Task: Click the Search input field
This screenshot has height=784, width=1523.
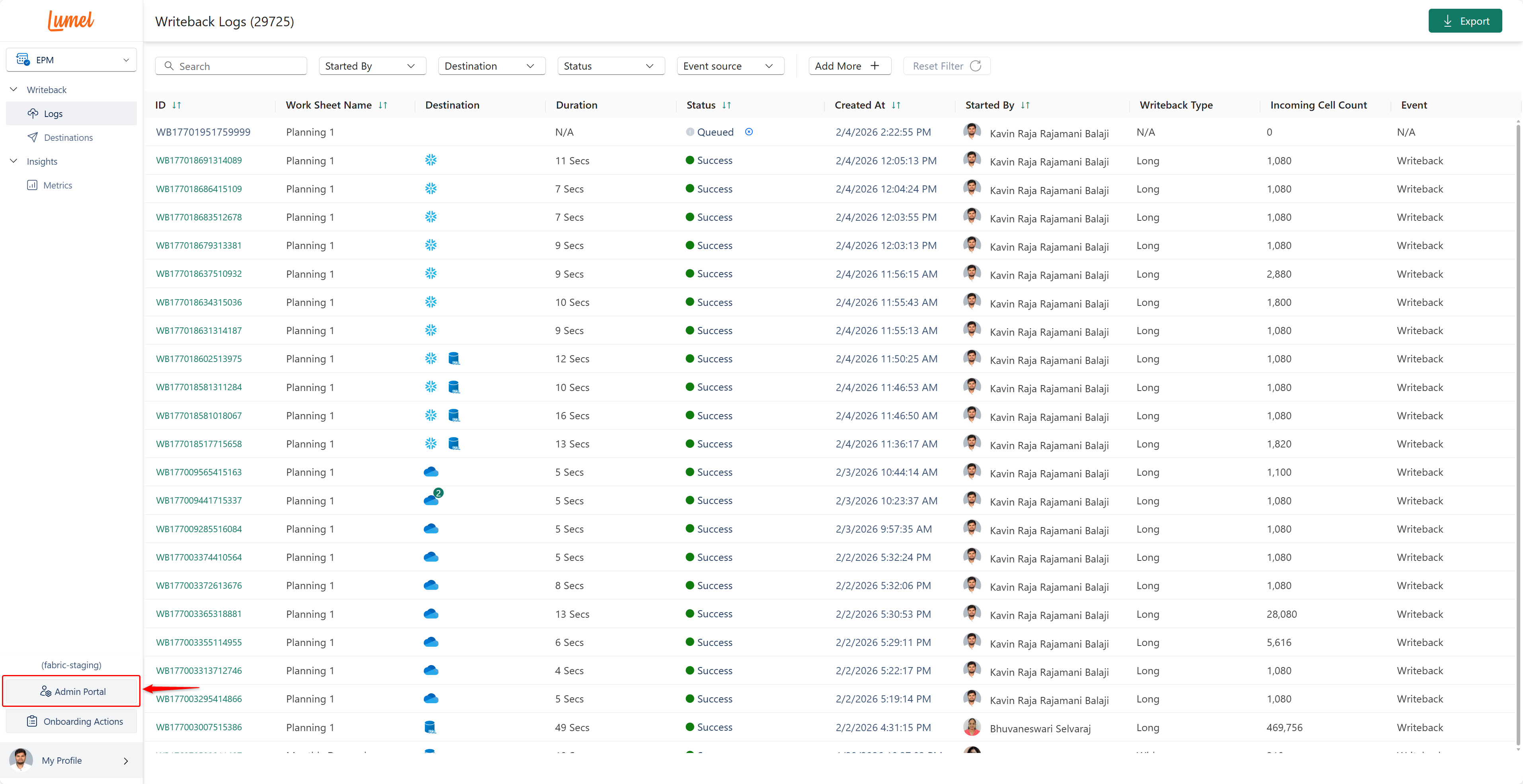Action: 236,66
